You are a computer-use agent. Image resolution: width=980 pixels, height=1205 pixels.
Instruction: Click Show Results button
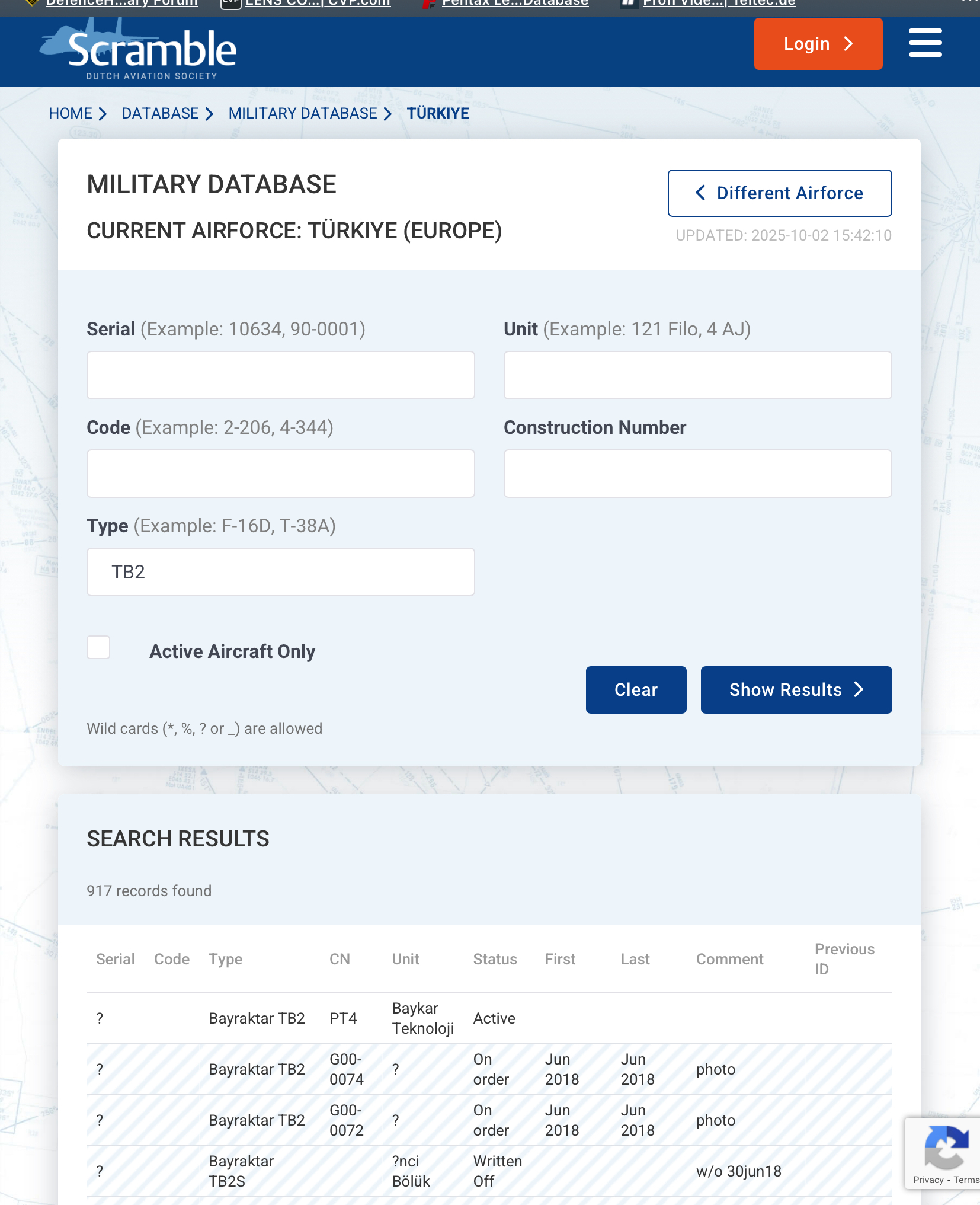[796, 690]
